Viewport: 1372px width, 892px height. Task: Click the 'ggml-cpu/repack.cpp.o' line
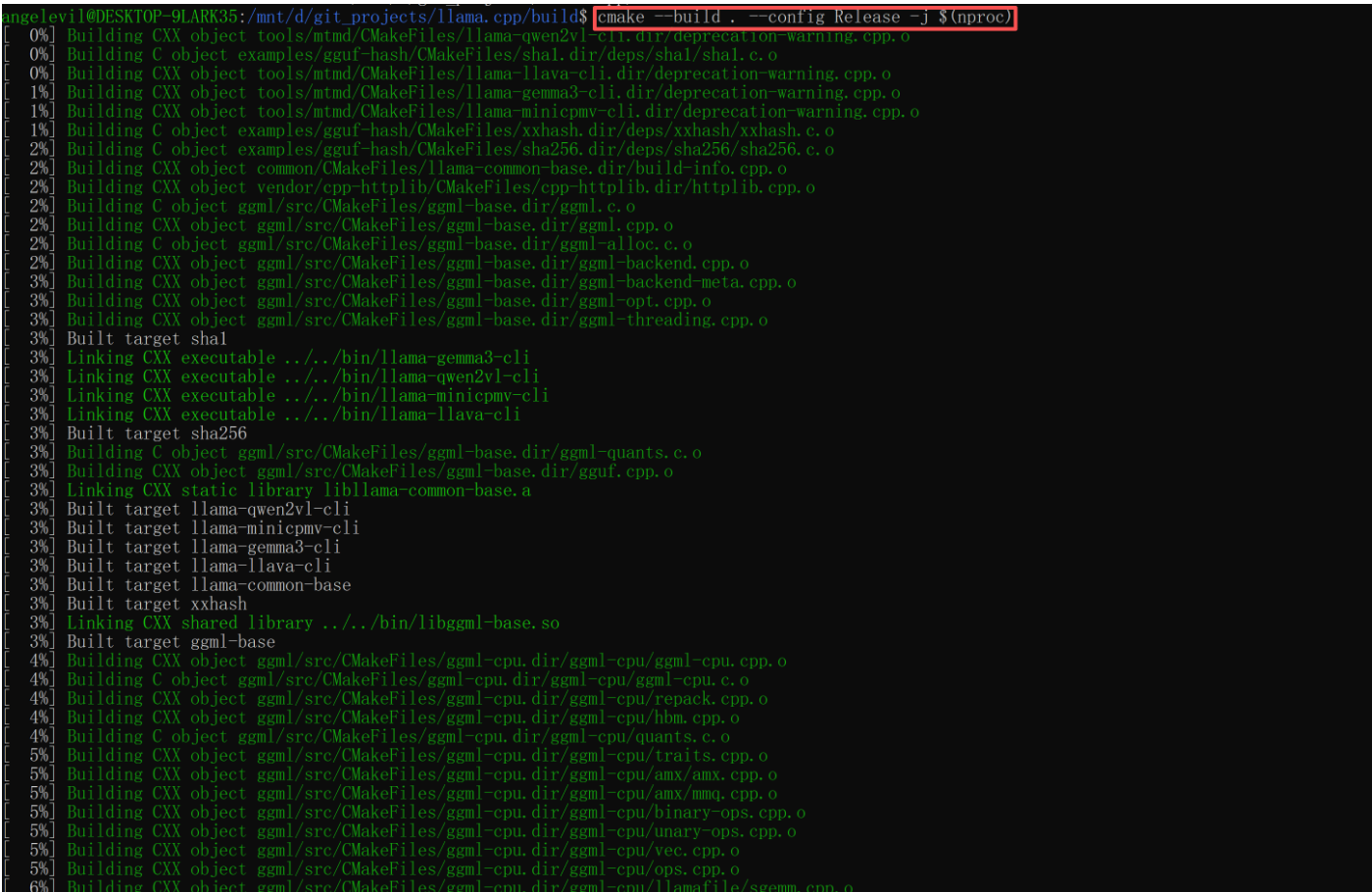click(385, 699)
